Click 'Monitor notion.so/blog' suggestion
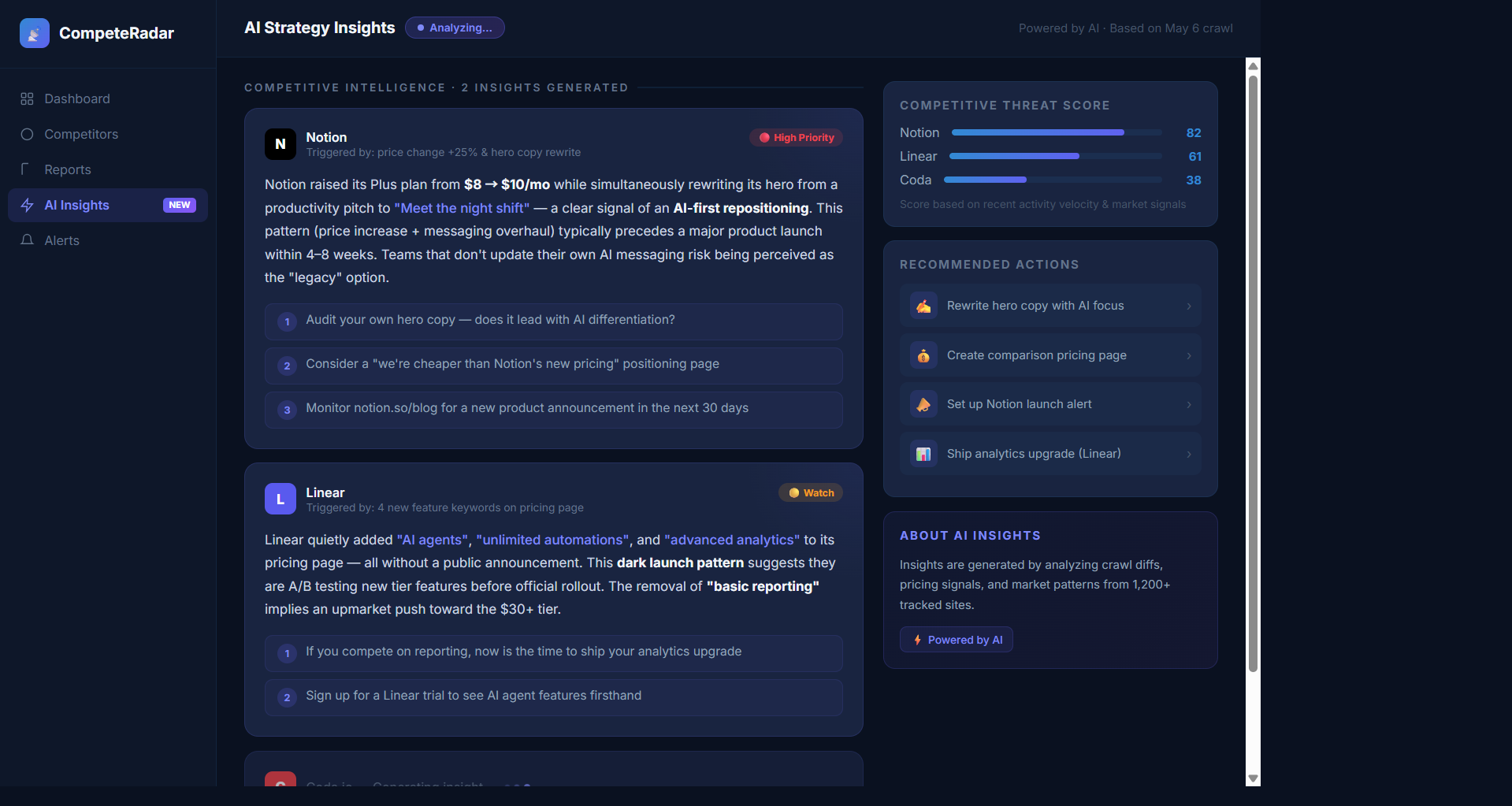The image size is (1512, 806). click(554, 410)
